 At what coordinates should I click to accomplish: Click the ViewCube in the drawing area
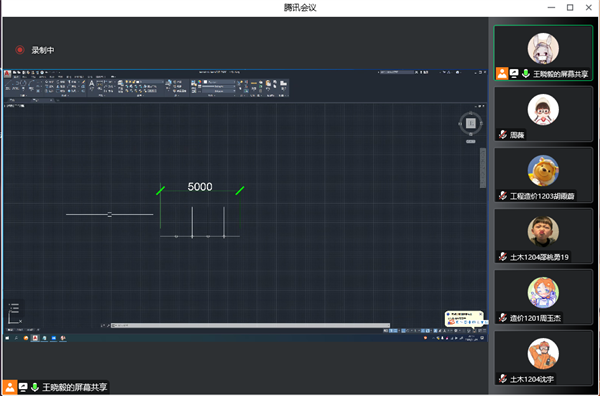click(471, 123)
